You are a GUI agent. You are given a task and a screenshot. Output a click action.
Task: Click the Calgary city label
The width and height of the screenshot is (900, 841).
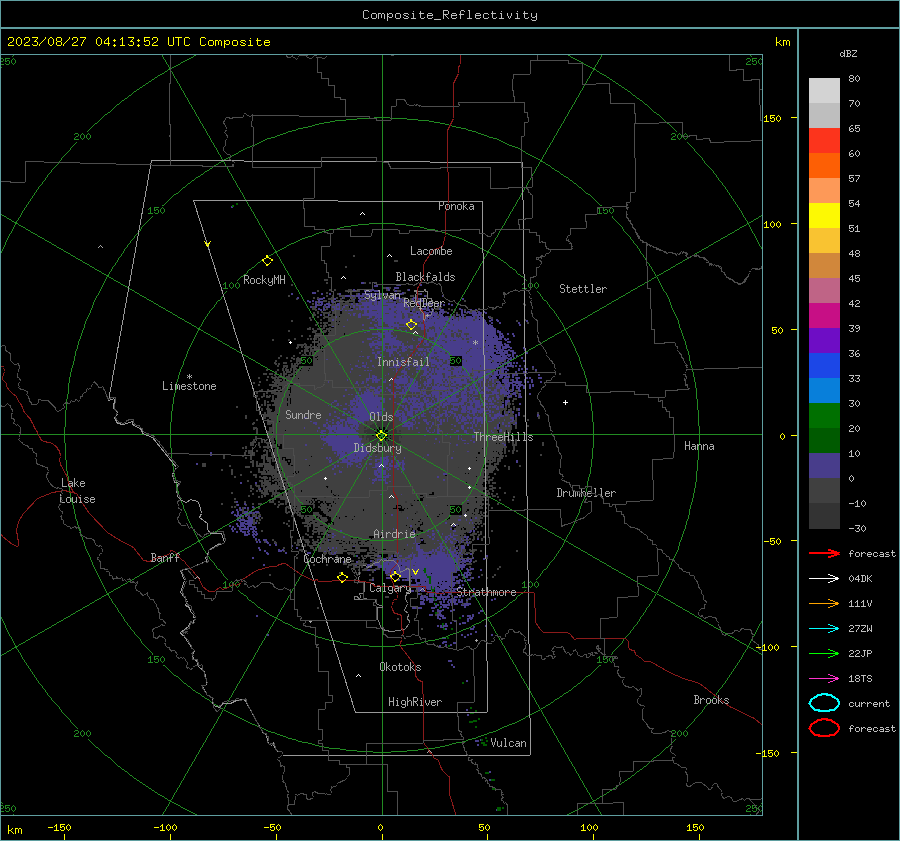coord(390,588)
